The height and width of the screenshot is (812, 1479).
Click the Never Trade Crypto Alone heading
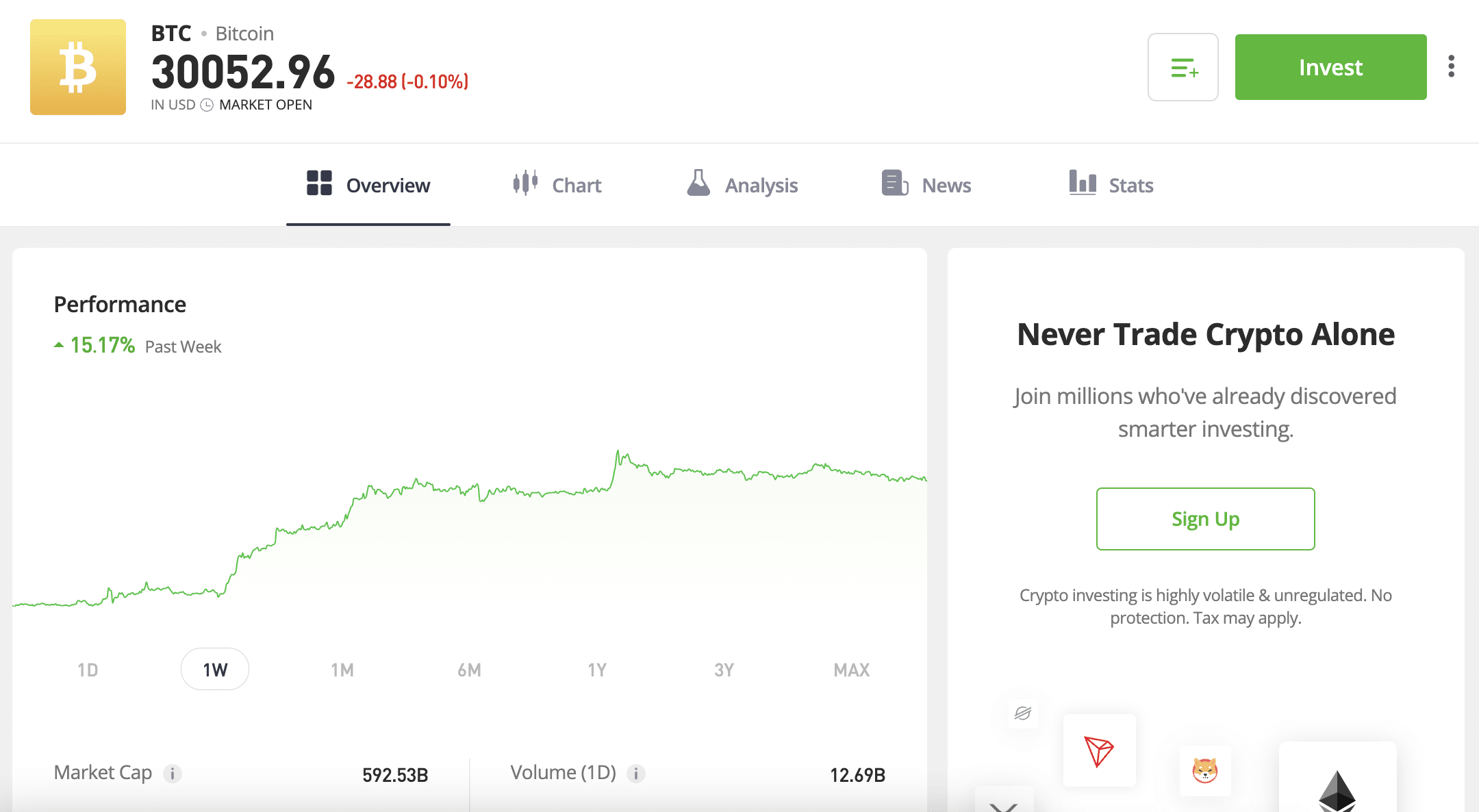click(x=1206, y=335)
